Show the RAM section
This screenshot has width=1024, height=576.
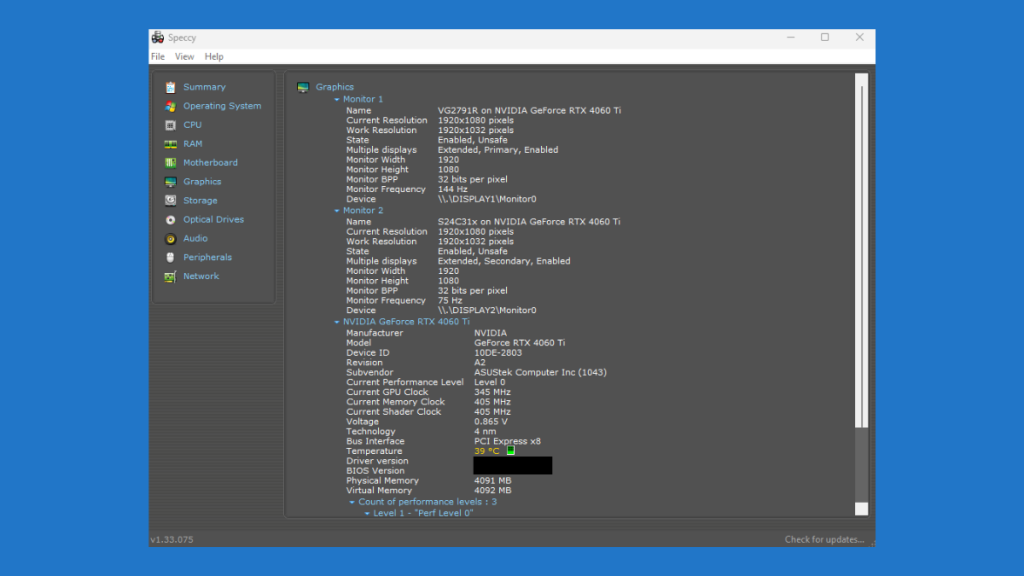(x=193, y=144)
